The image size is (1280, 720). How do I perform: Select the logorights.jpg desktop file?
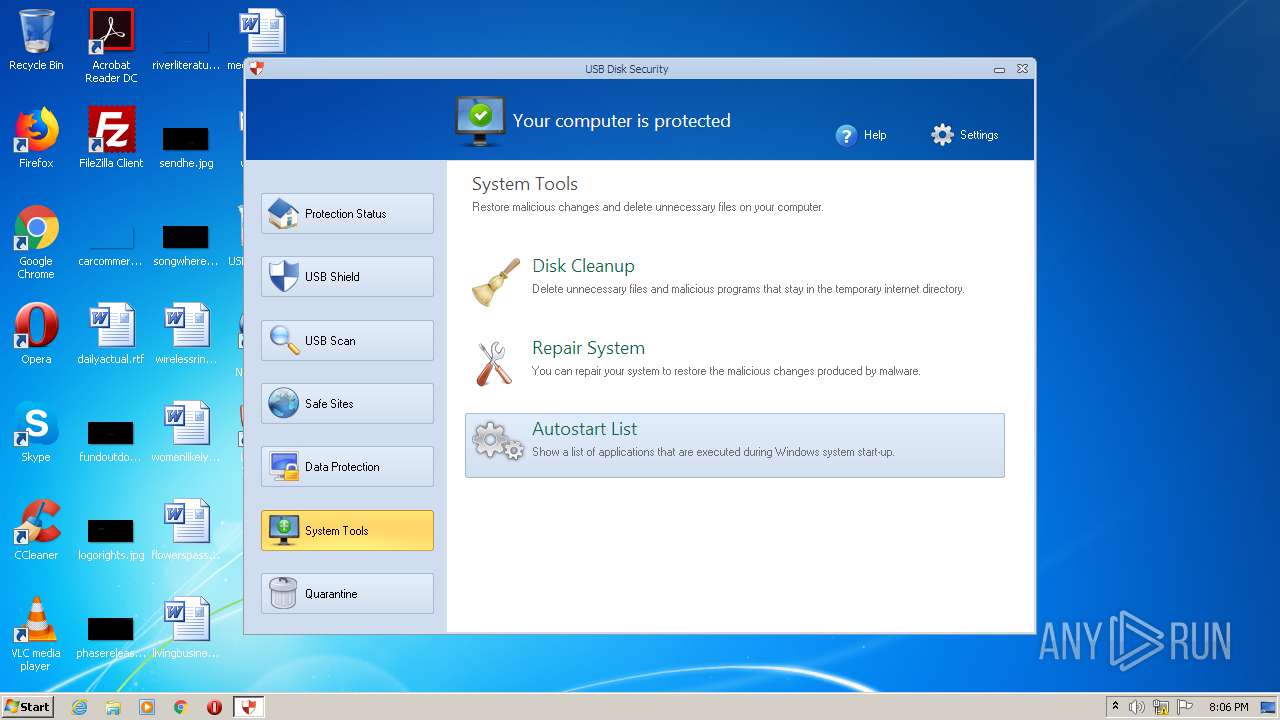(111, 537)
